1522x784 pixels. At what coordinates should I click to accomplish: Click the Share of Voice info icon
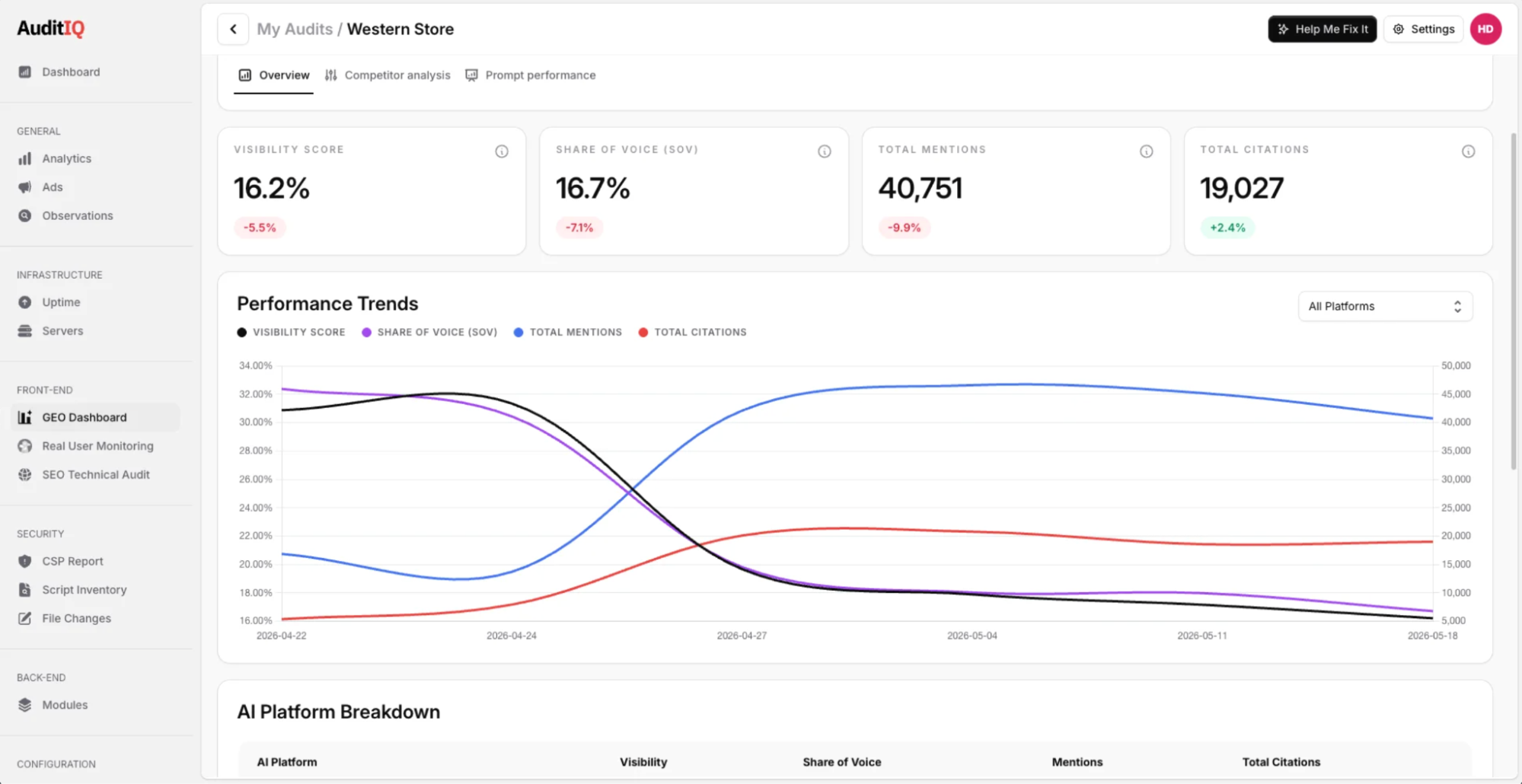[824, 151]
